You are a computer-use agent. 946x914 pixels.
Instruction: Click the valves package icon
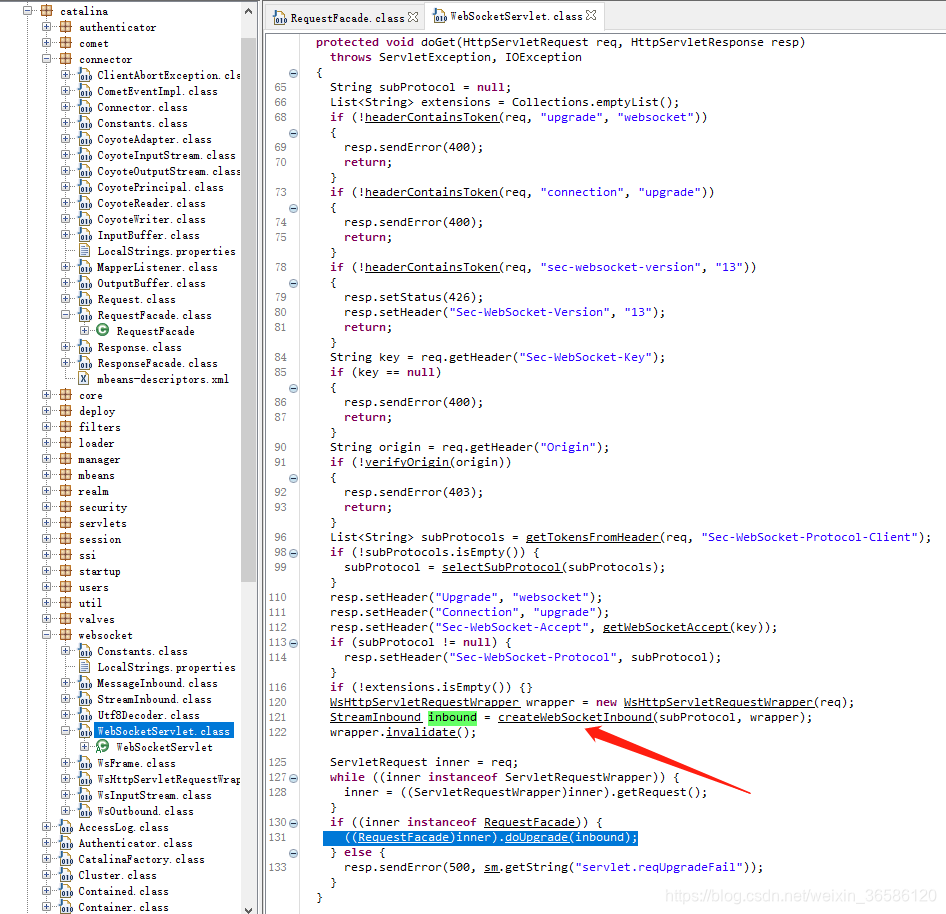tap(66, 618)
